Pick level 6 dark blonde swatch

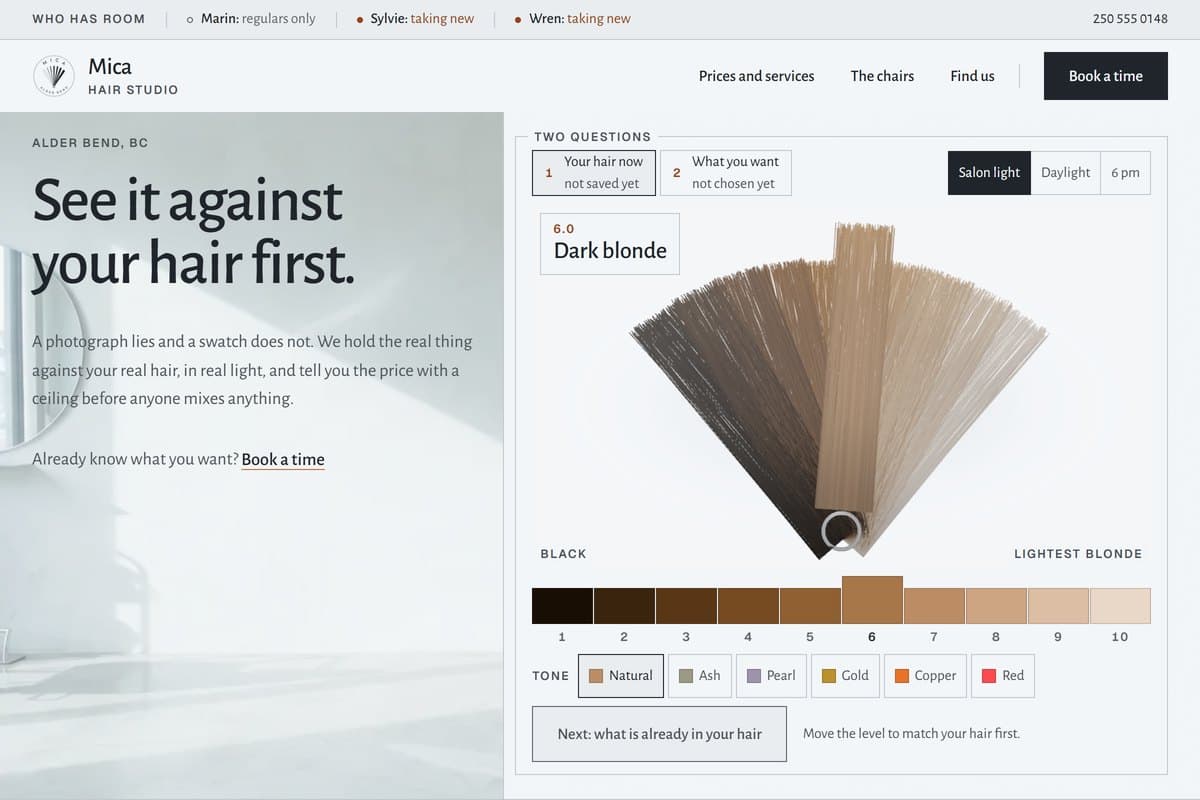[x=872, y=600]
